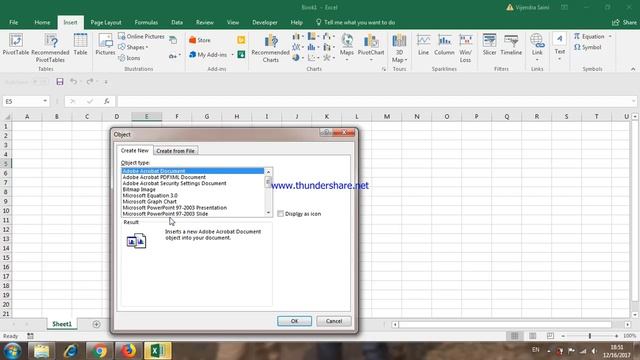Open Firefox from the taskbar
Viewport: 640px width, 360px height.
129,351
